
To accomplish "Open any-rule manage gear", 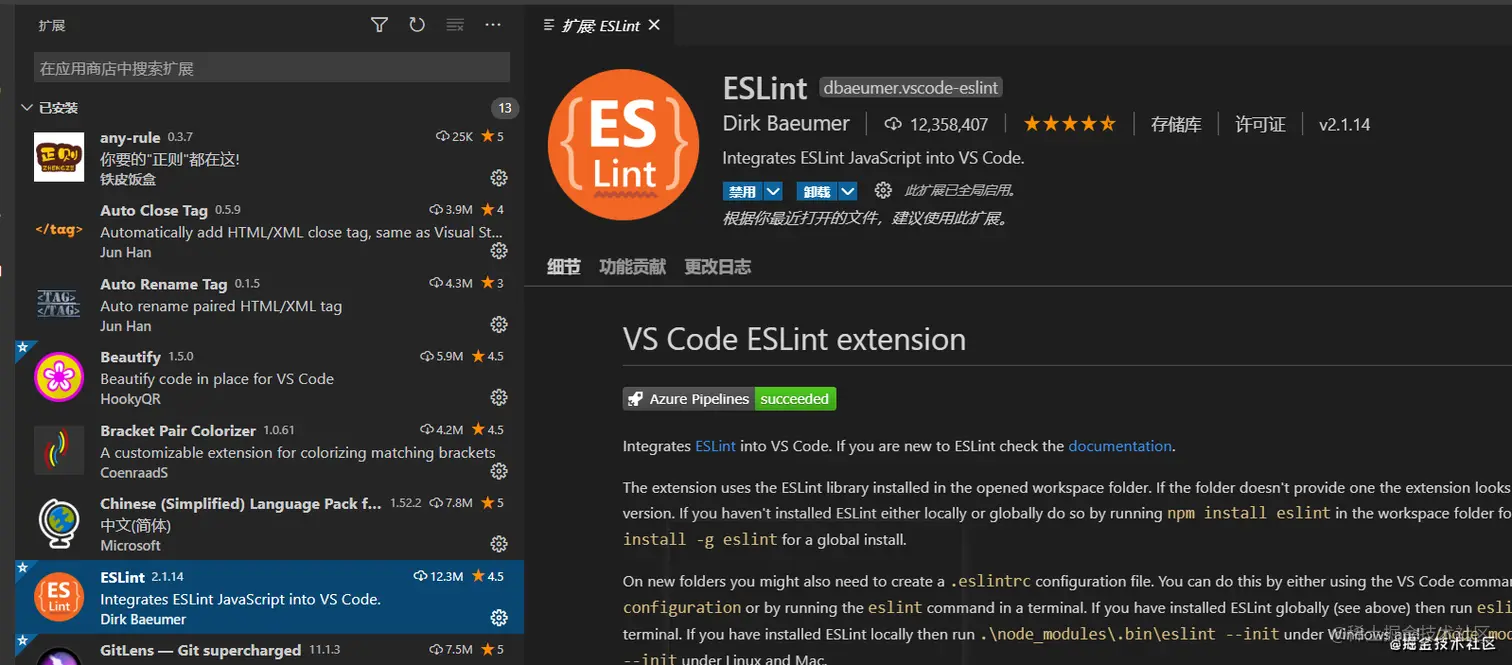I will [x=499, y=178].
